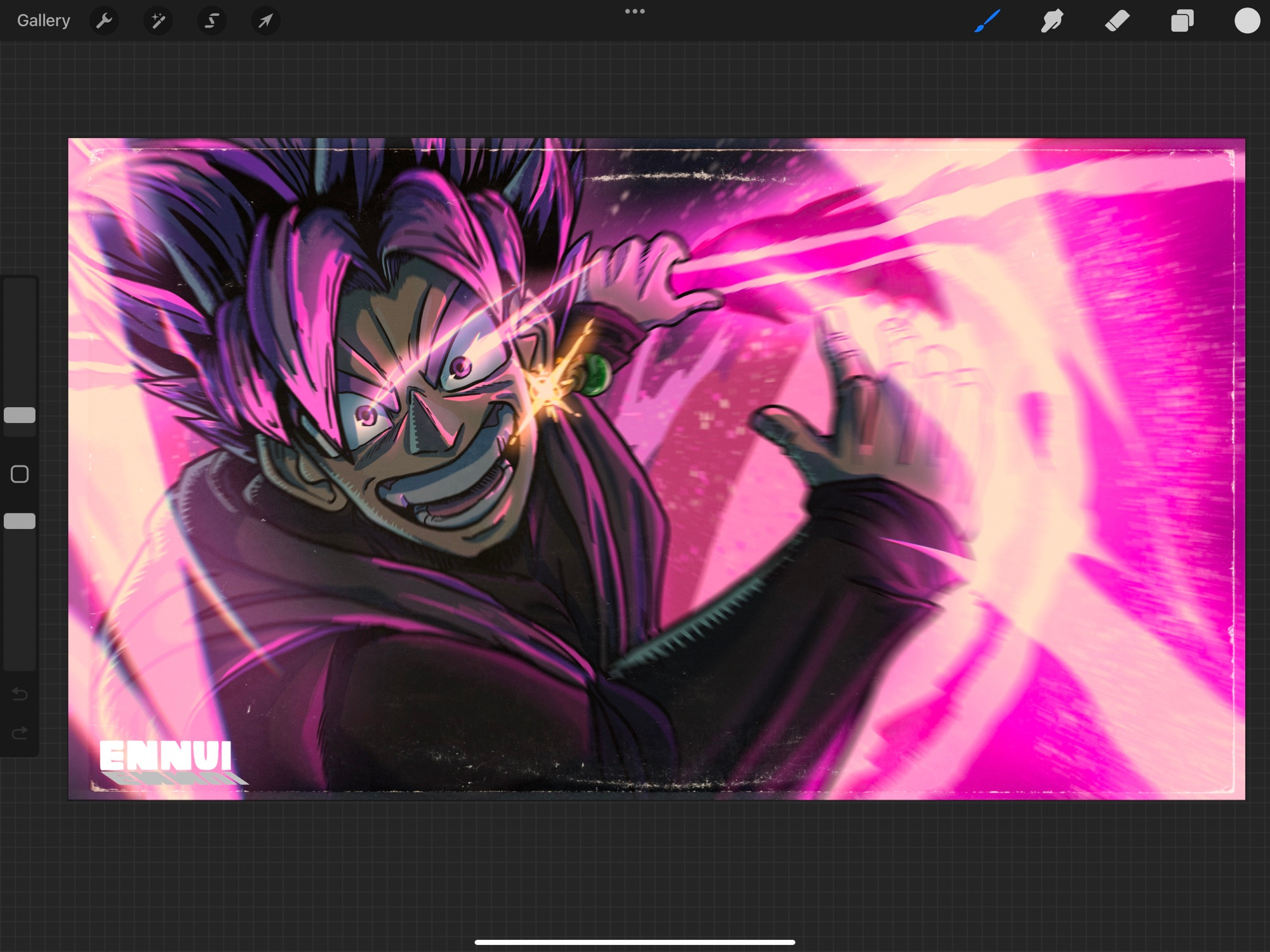Return to the Gallery
Image resolution: width=1270 pixels, height=952 pixels.
coord(43,21)
